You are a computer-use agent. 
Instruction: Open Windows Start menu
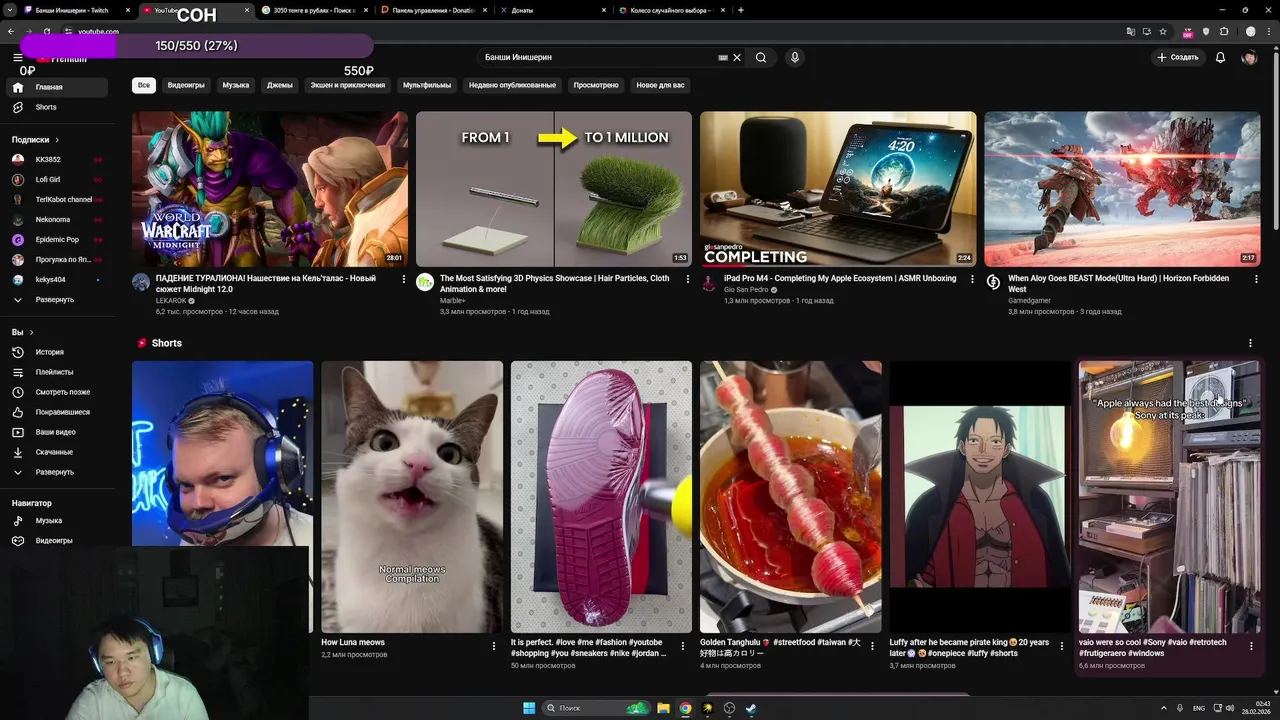point(529,708)
